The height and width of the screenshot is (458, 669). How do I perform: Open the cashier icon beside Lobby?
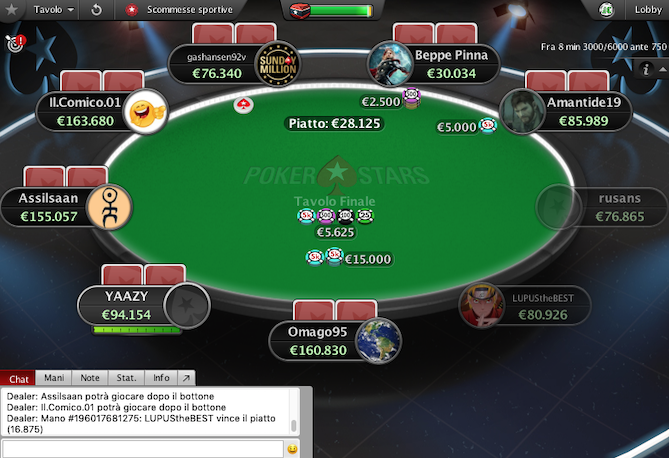(x=606, y=9)
